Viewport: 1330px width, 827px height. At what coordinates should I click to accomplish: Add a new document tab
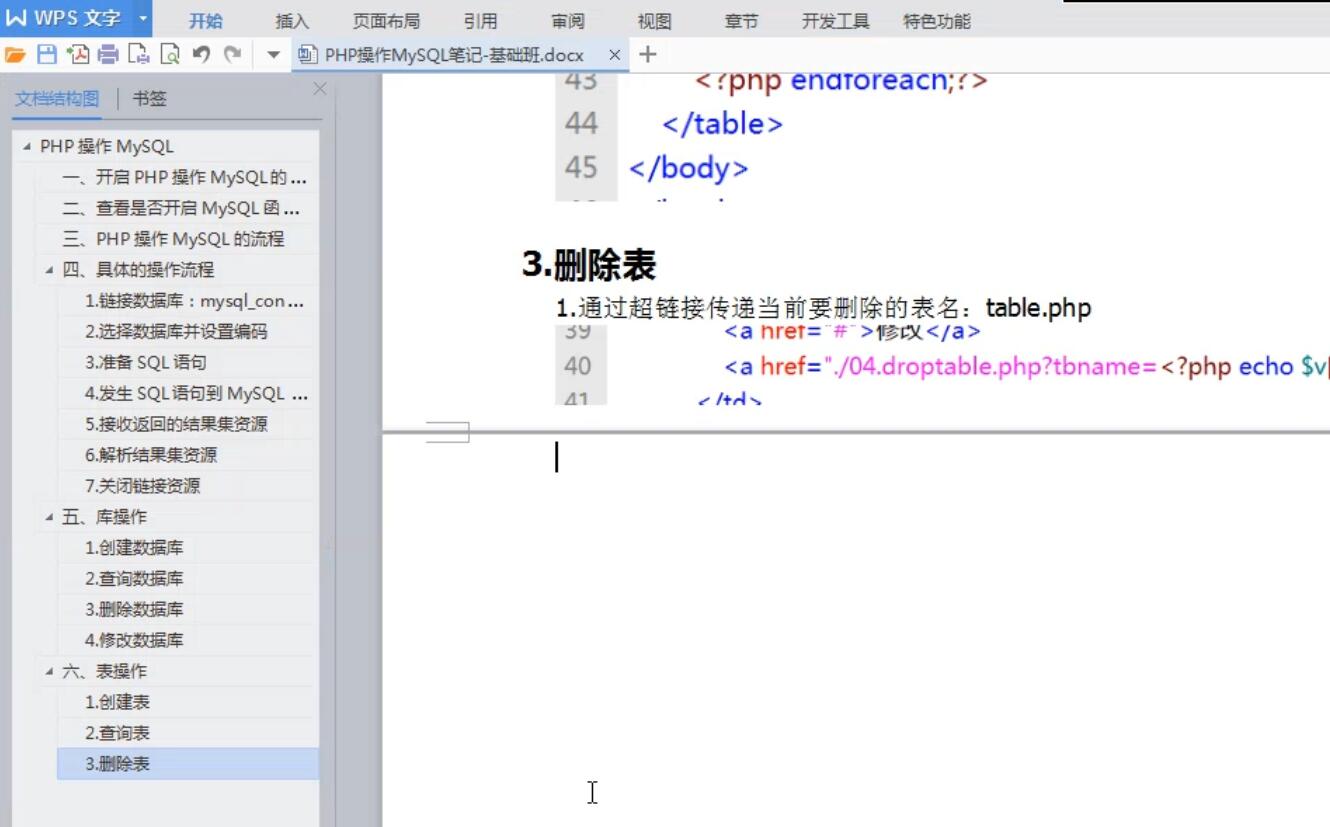click(647, 55)
